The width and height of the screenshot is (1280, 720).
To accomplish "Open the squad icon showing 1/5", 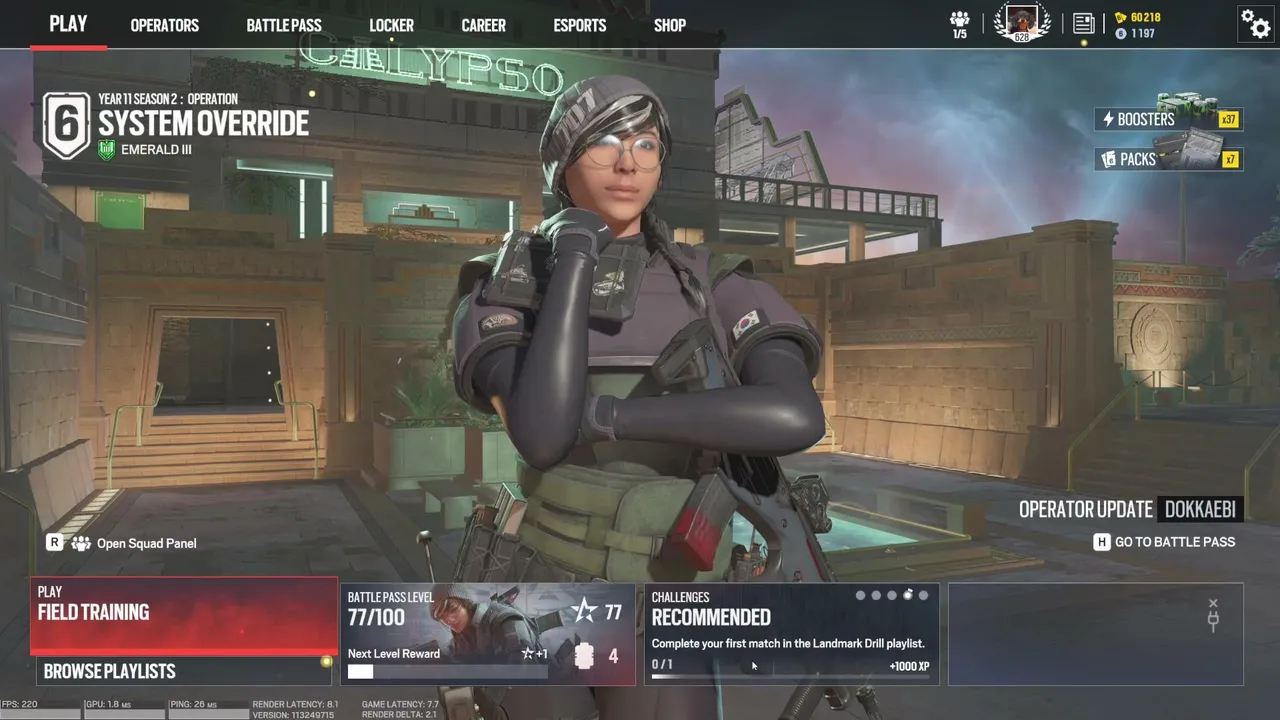I will (960, 24).
